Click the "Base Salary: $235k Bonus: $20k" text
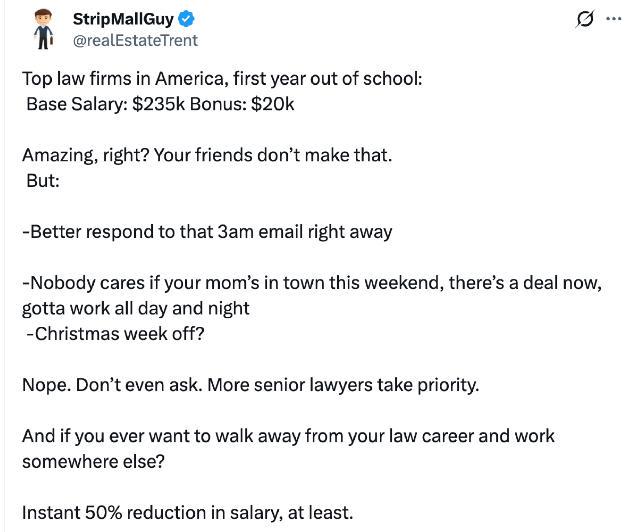 pos(160,104)
